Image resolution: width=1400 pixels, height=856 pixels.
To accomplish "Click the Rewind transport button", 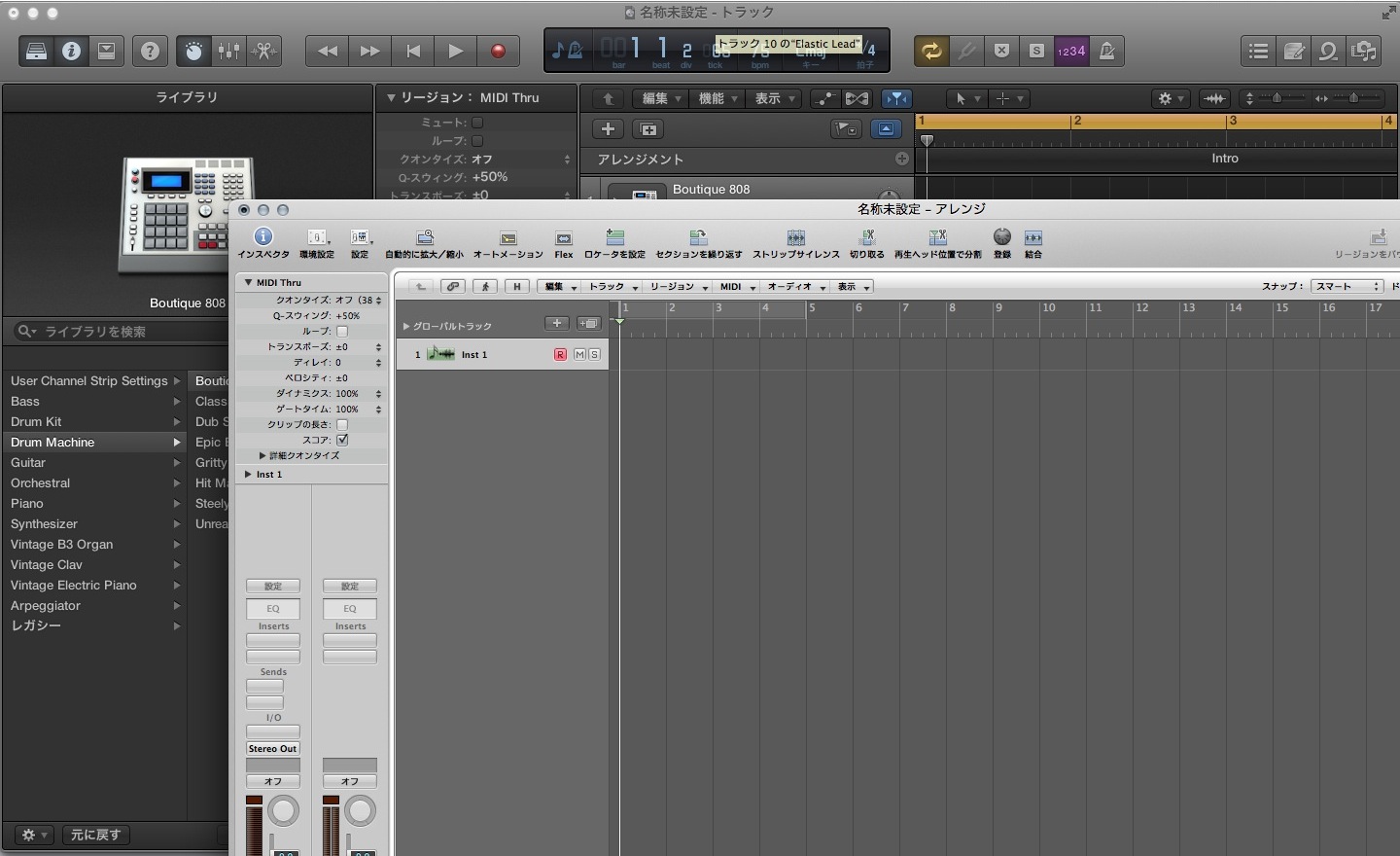I will pyautogui.click(x=328, y=52).
